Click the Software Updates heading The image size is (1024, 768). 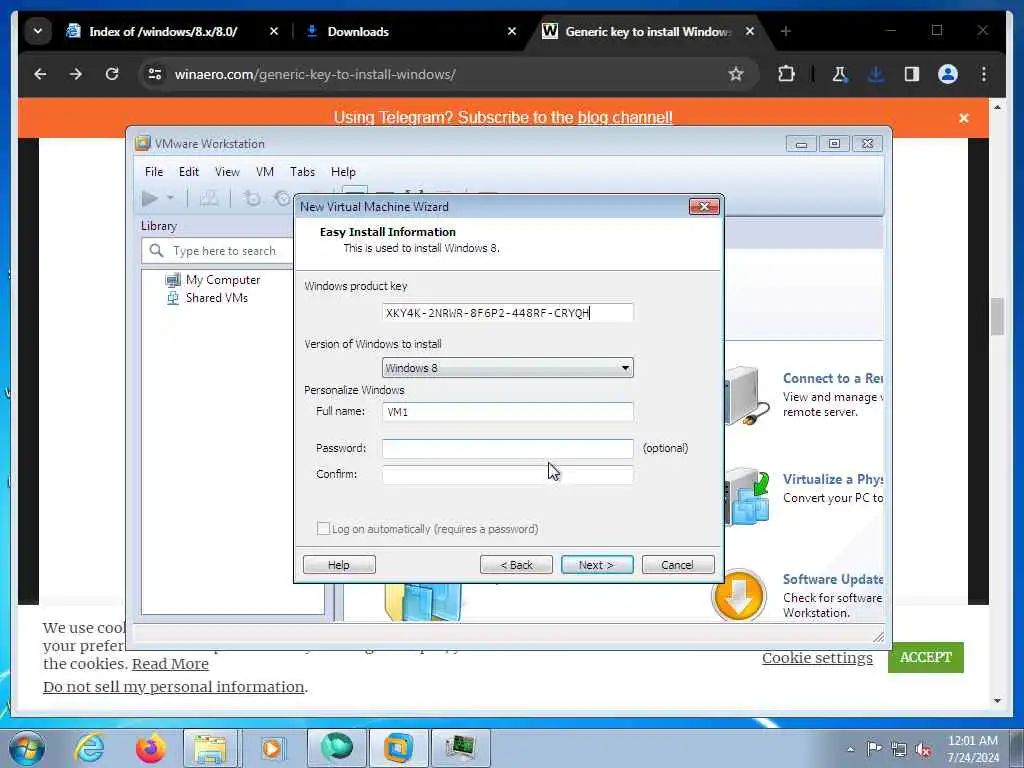pos(833,579)
